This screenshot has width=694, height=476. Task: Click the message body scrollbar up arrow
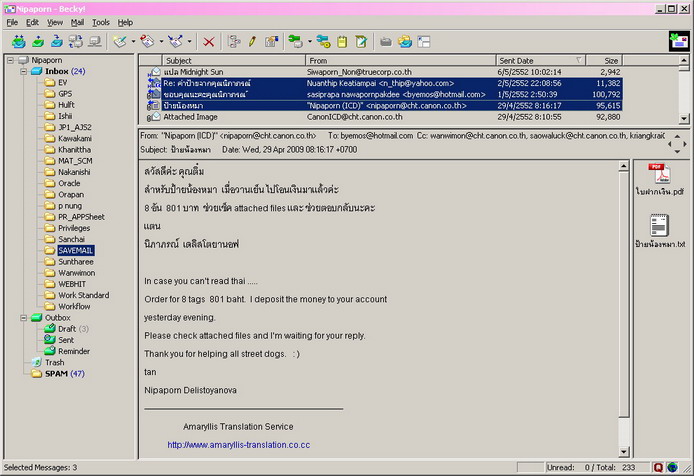click(x=624, y=166)
